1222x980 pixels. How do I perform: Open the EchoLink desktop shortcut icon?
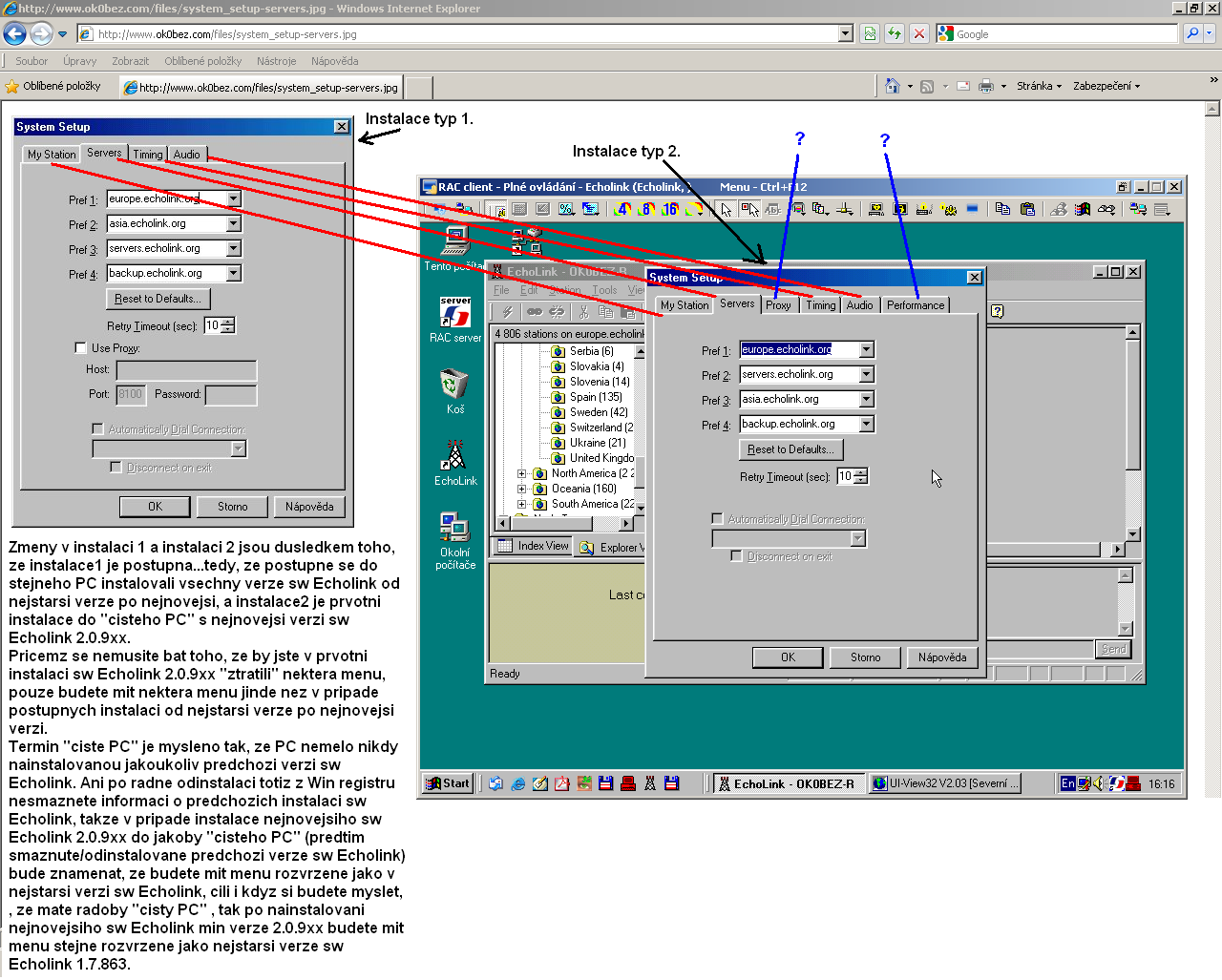click(x=455, y=463)
